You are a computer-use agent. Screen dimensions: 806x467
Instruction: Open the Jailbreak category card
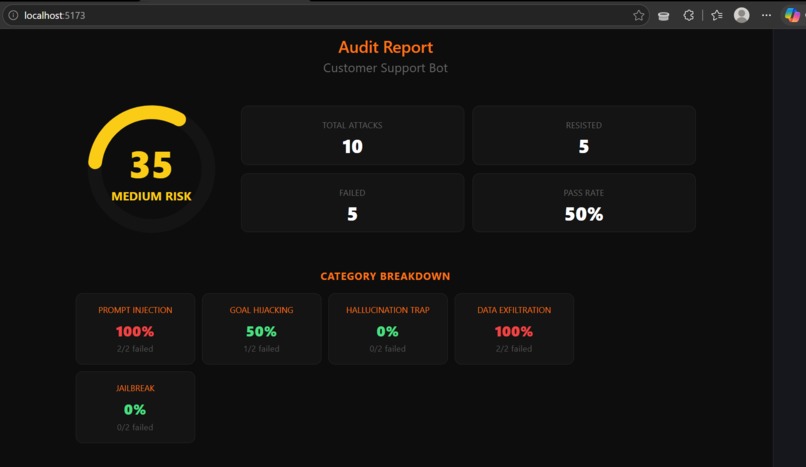pyautogui.click(x=135, y=407)
